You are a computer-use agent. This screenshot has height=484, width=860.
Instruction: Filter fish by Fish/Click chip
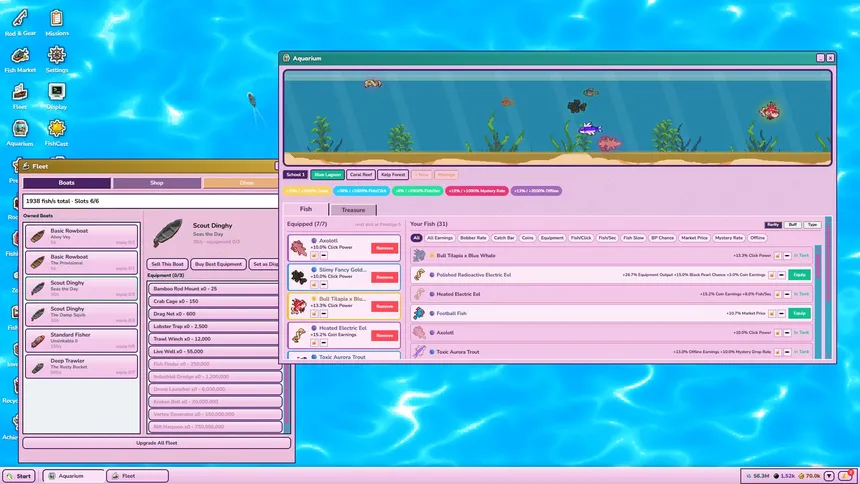[x=581, y=238]
